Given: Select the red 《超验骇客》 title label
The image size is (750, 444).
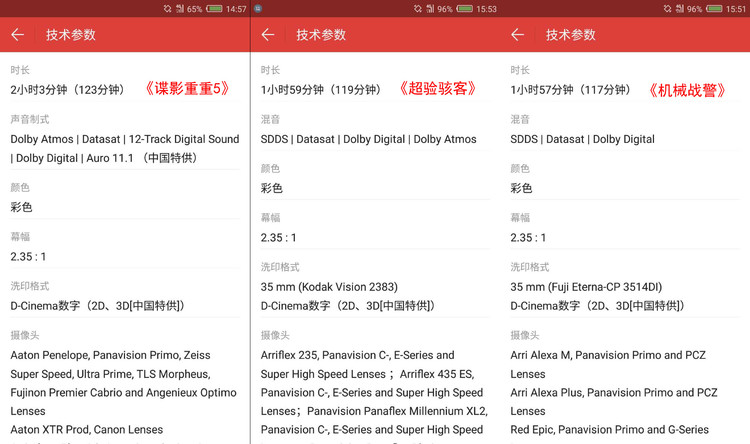Looking at the screenshot, I should (x=437, y=89).
